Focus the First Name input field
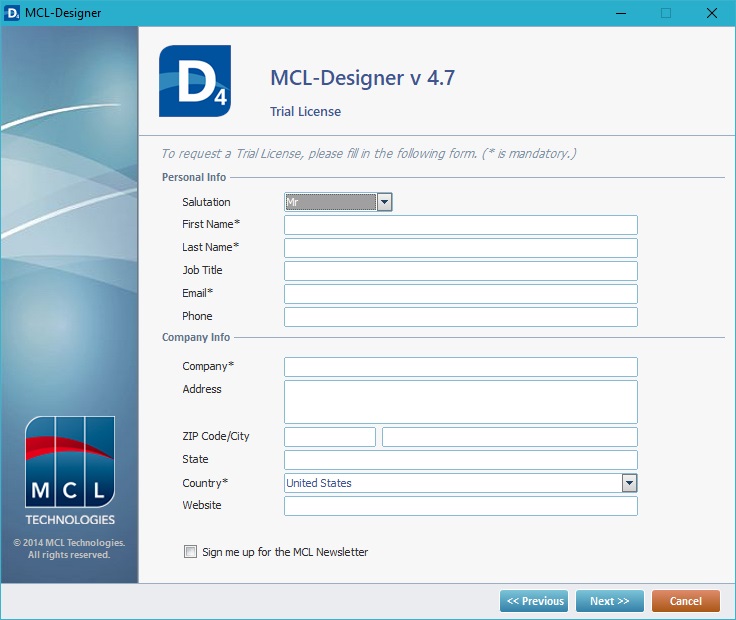736x620 pixels. tap(460, 224)
